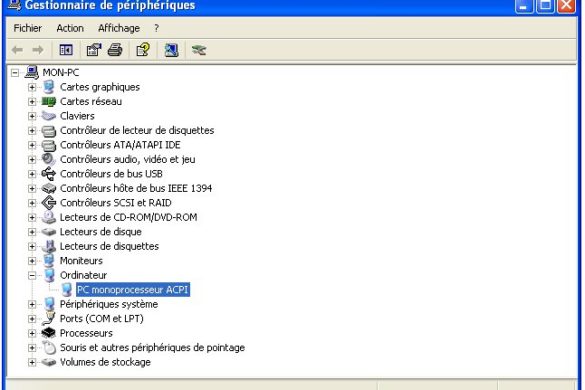The width and height of the screenshot is (585, 390).
Task: Click the Cartes graphiques display icon
Action: 49,87
